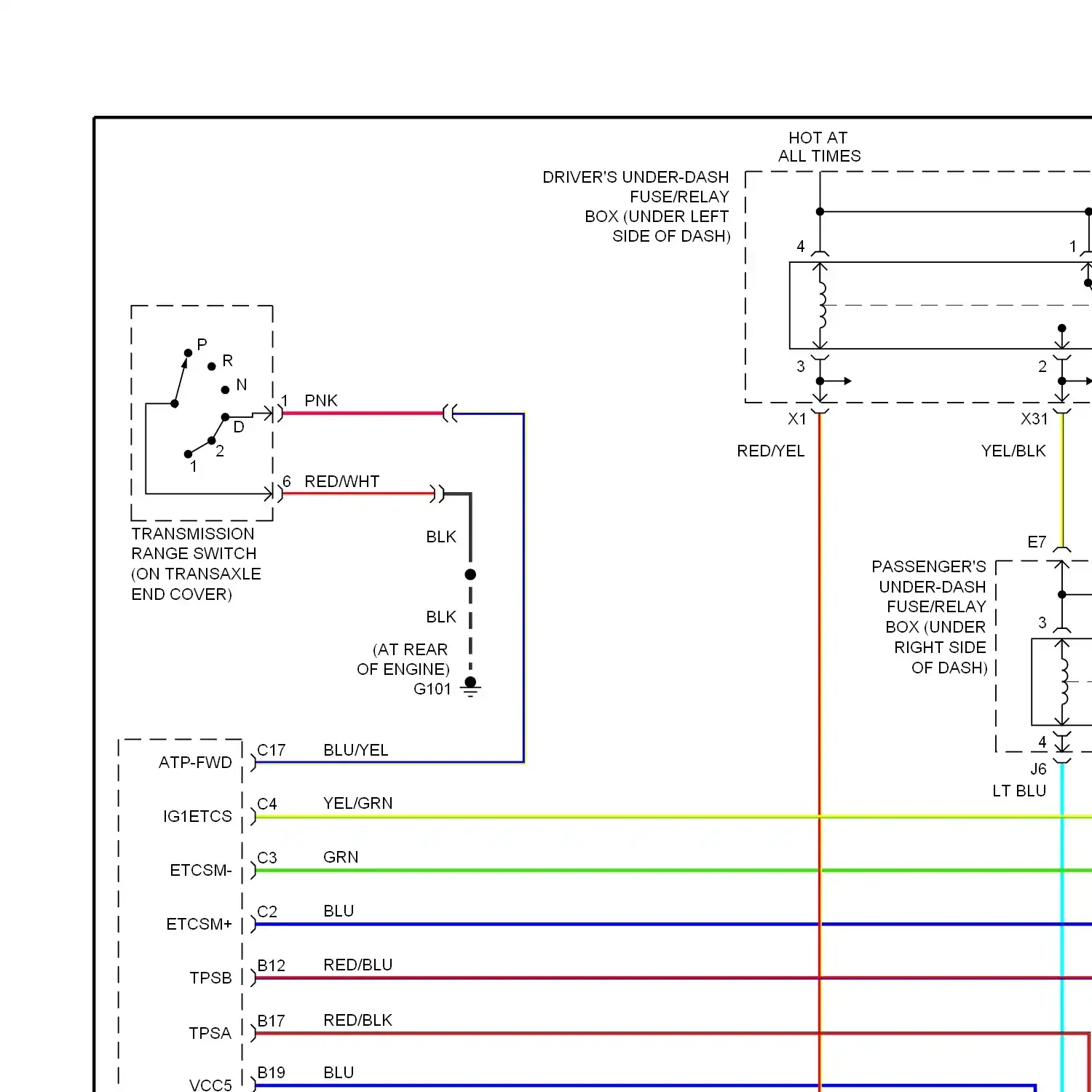
Task: Click the G101 label
Action: pos(432,689)
